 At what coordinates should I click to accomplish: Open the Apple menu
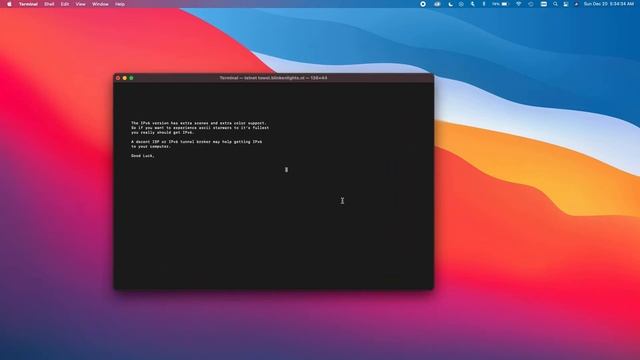click(x=9, y=4)
